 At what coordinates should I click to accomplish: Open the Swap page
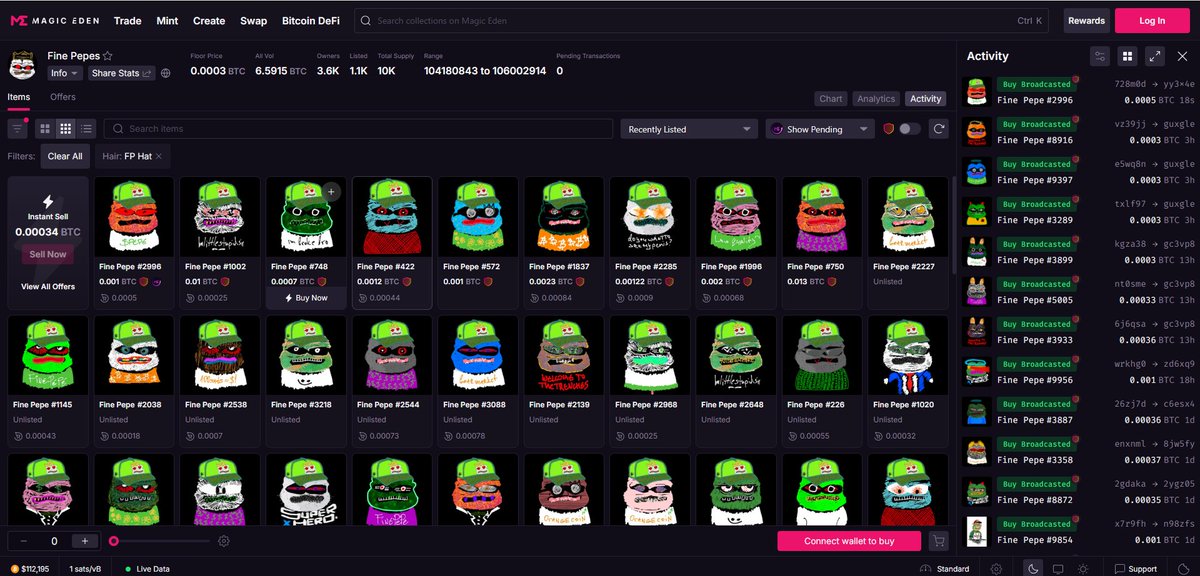[253, 21]
